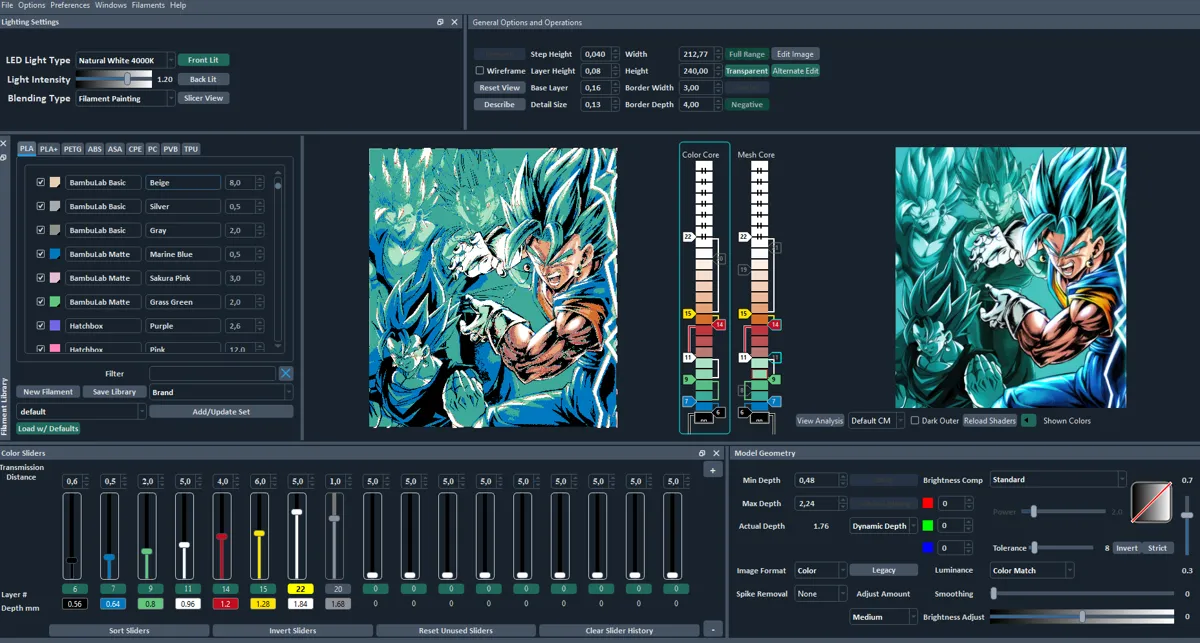
Task: Switch to the TPU filament tab
Action: click(x=190, y=149)
